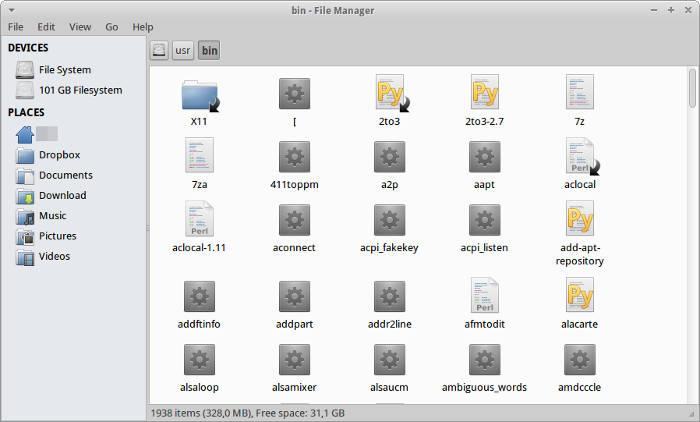Open the View menu
Screen dimensions: 700x422
click(80, 27)
